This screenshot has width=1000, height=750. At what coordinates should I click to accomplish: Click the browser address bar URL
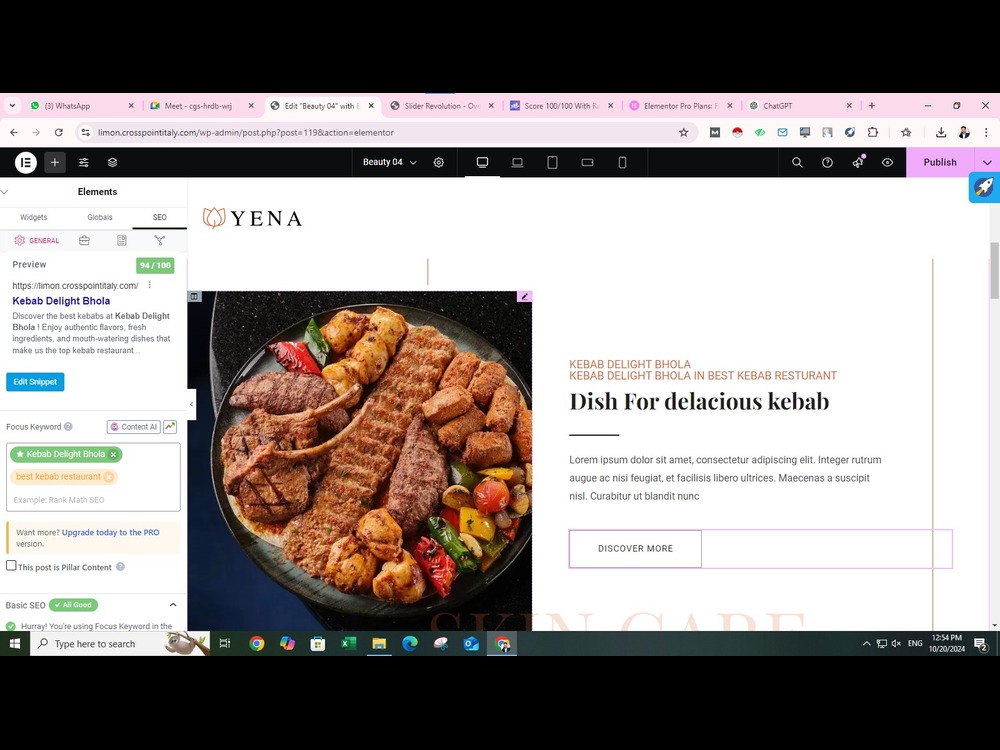point(246,133)
